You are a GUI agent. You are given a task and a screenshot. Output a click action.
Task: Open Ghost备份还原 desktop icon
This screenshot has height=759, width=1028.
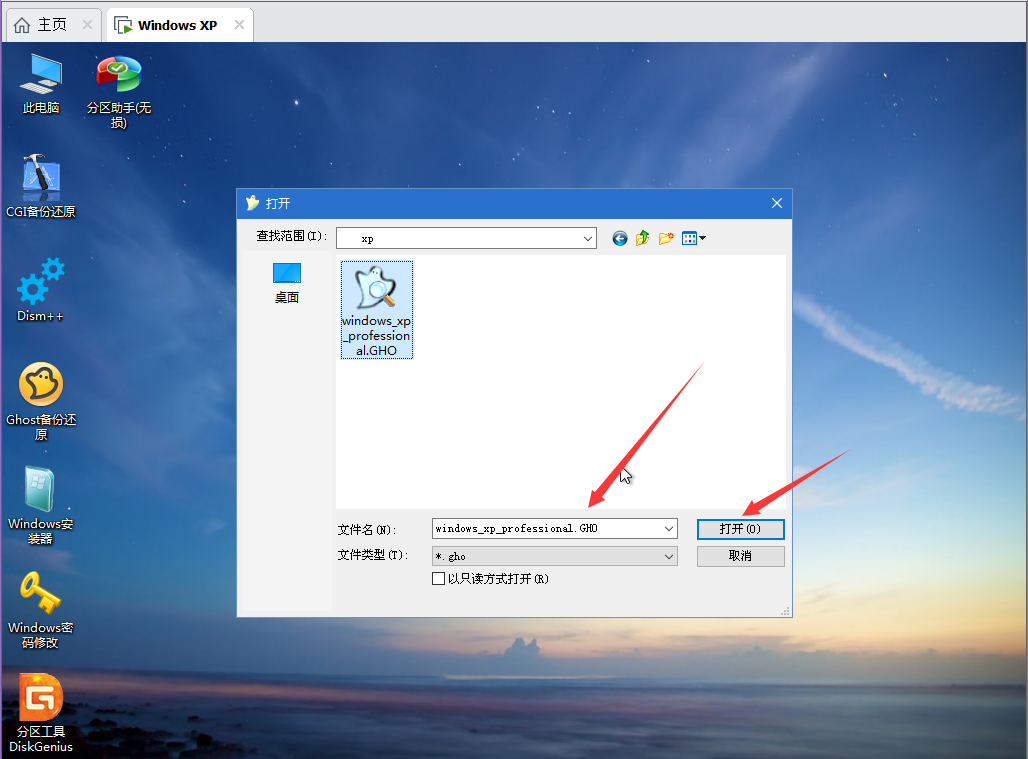tap(41, 401)
